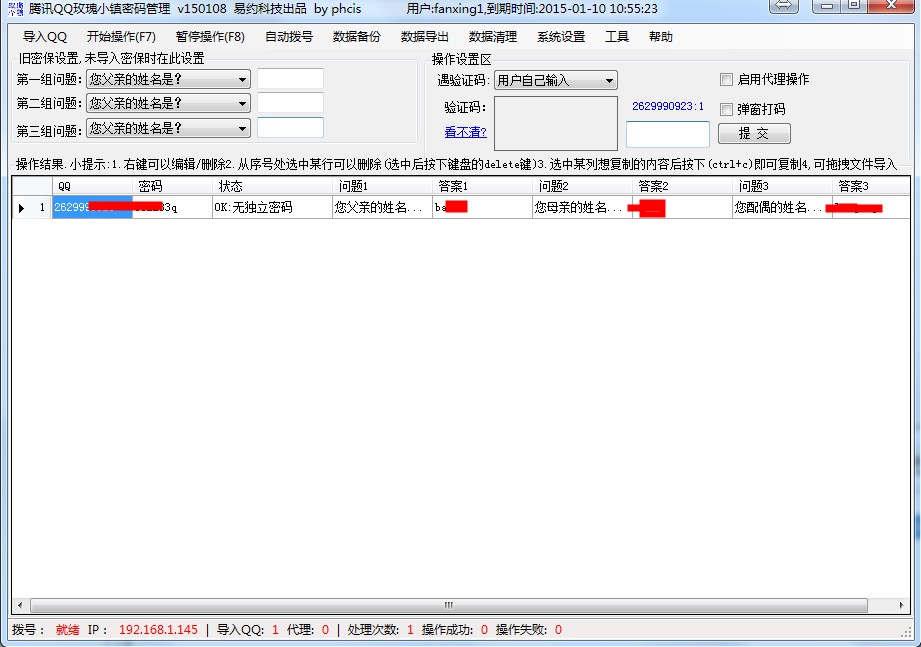This screenshot has width=921, height=647.
Task: Click the 密码 column header
Action: (x=172, y=186)
